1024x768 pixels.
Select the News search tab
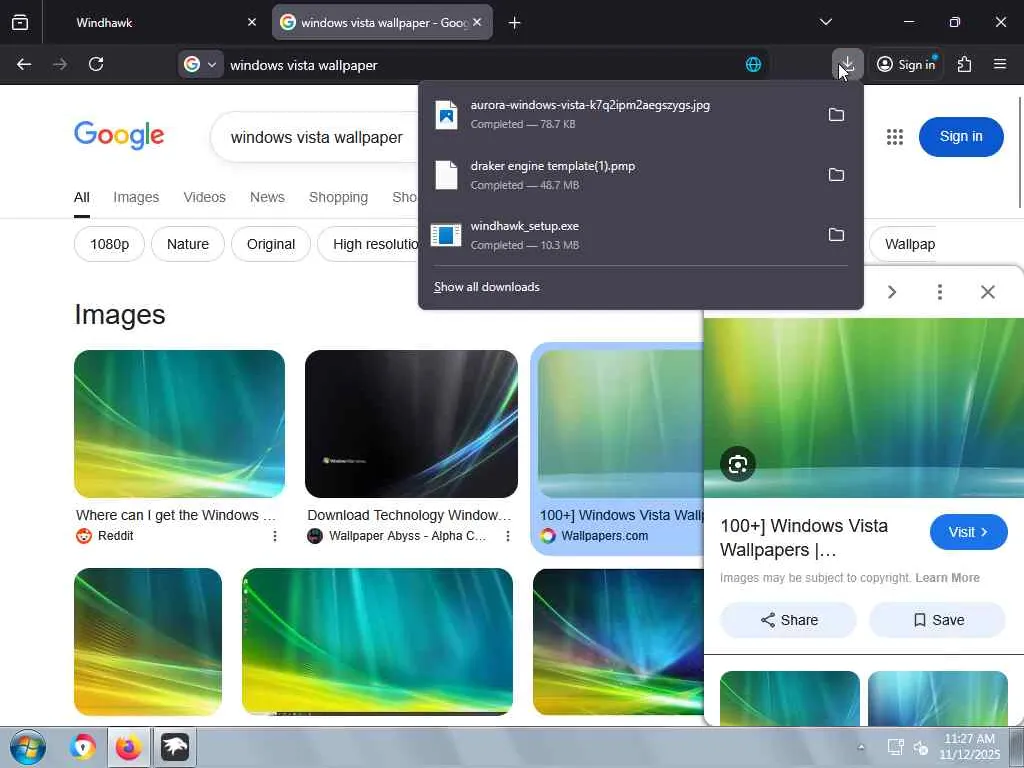click(x=267, y=197)
